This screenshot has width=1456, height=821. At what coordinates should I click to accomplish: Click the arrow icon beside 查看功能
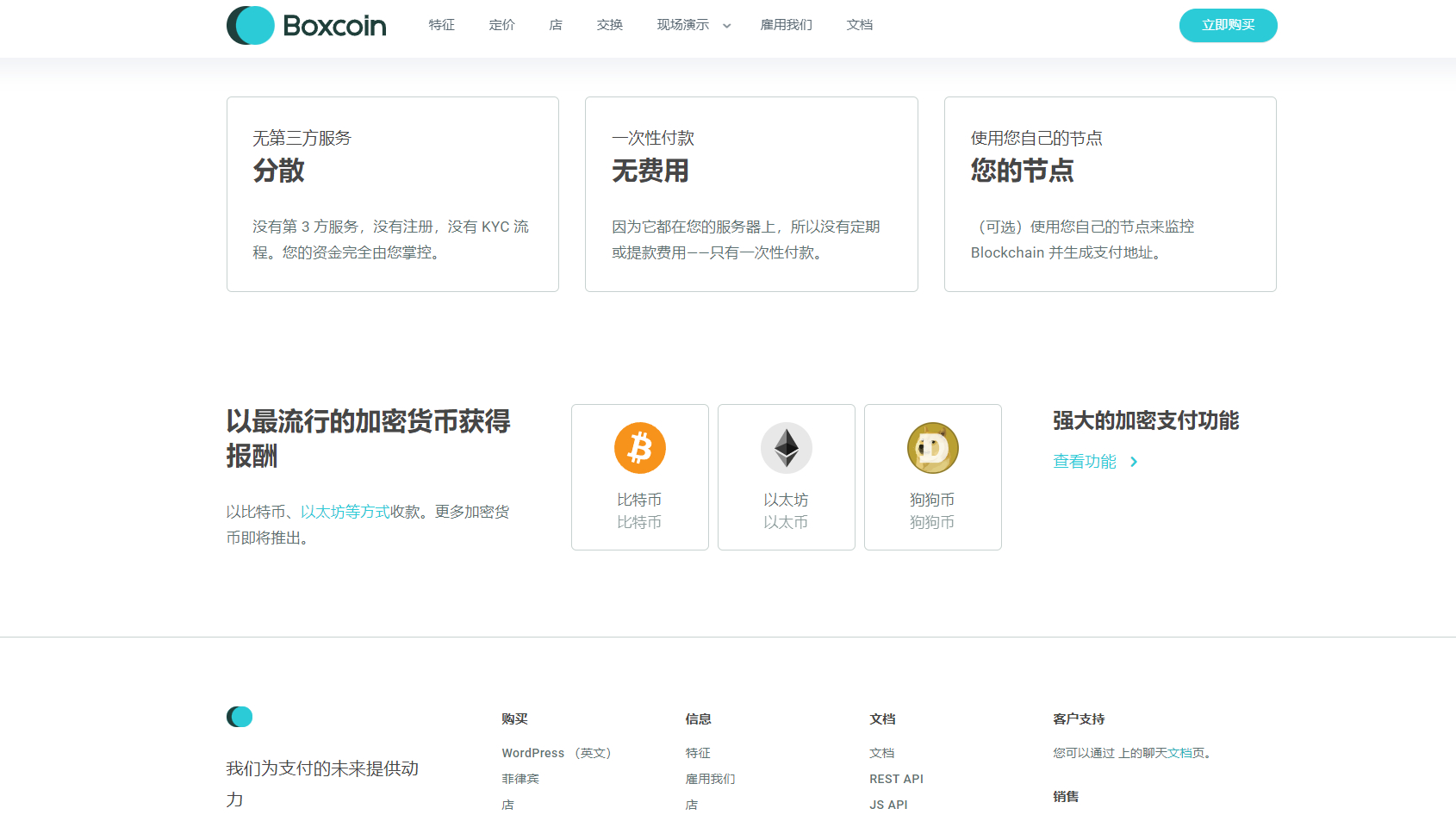coord(1134,462)
